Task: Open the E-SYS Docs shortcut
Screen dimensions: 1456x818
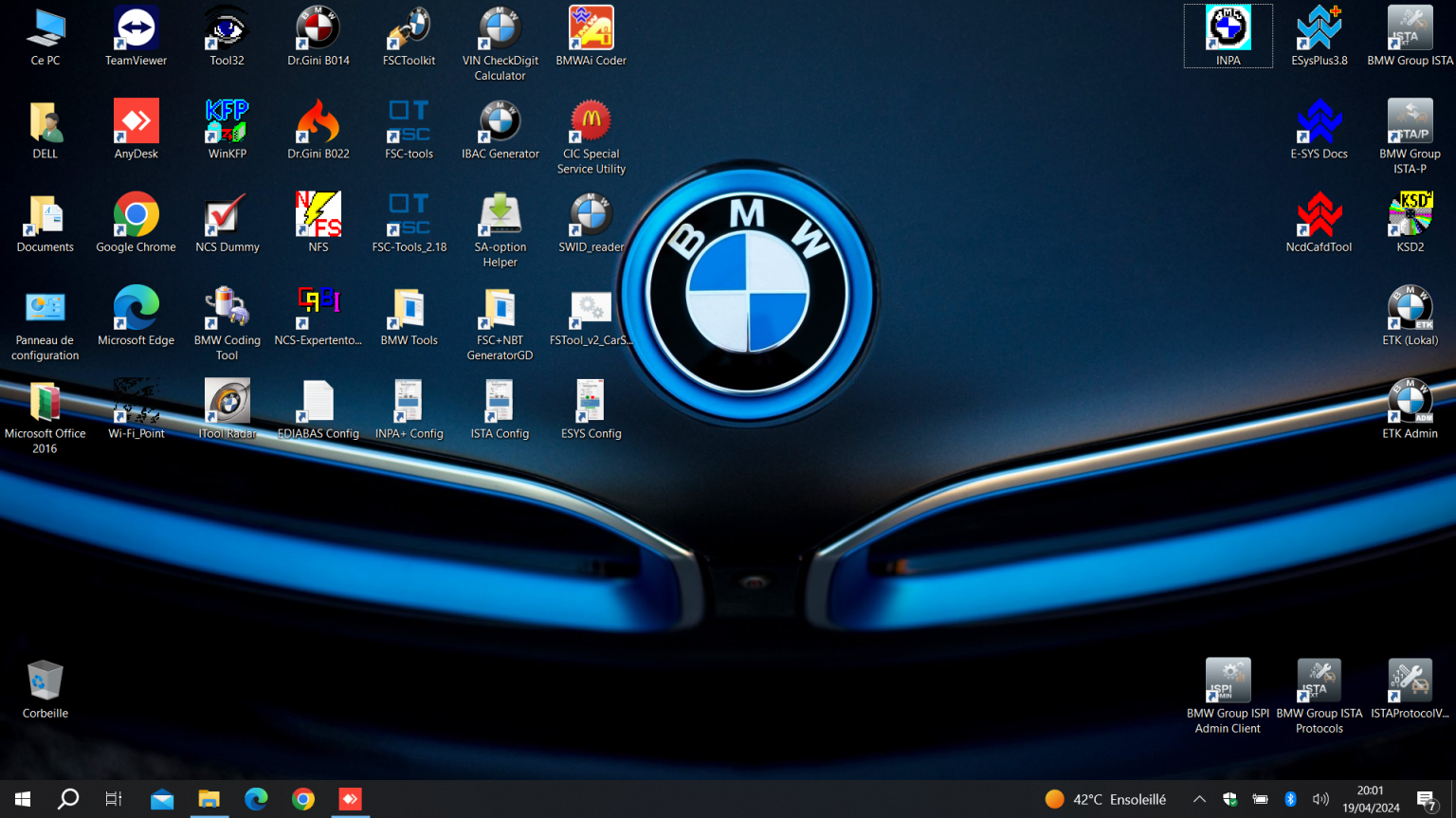Action: [x=1319, y=129]
